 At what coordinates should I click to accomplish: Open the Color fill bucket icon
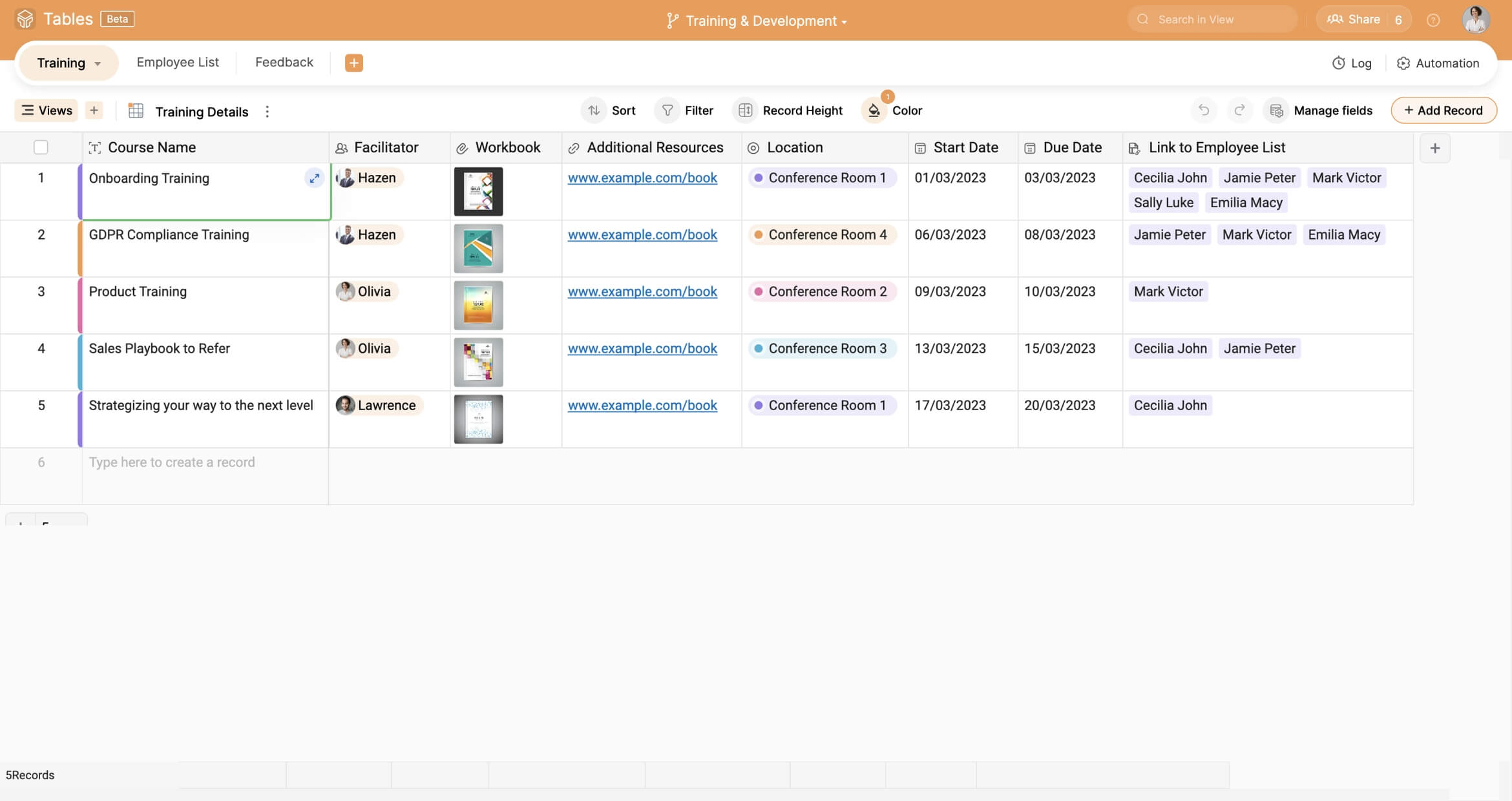[x=874, y=110]
